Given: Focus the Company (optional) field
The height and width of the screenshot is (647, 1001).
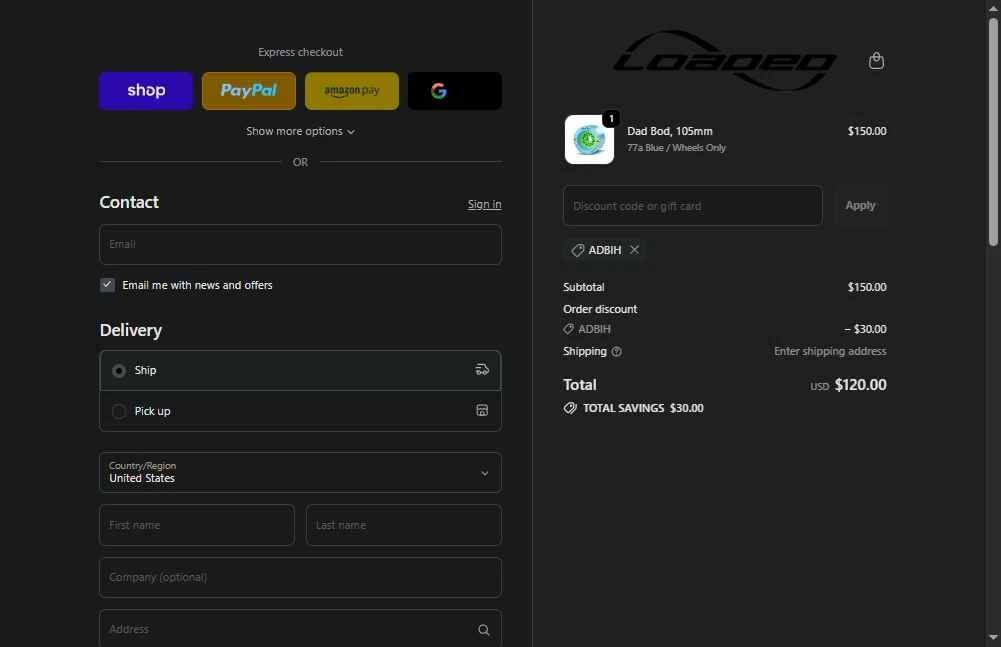Looking at the screenshot, I should (300, 577).
